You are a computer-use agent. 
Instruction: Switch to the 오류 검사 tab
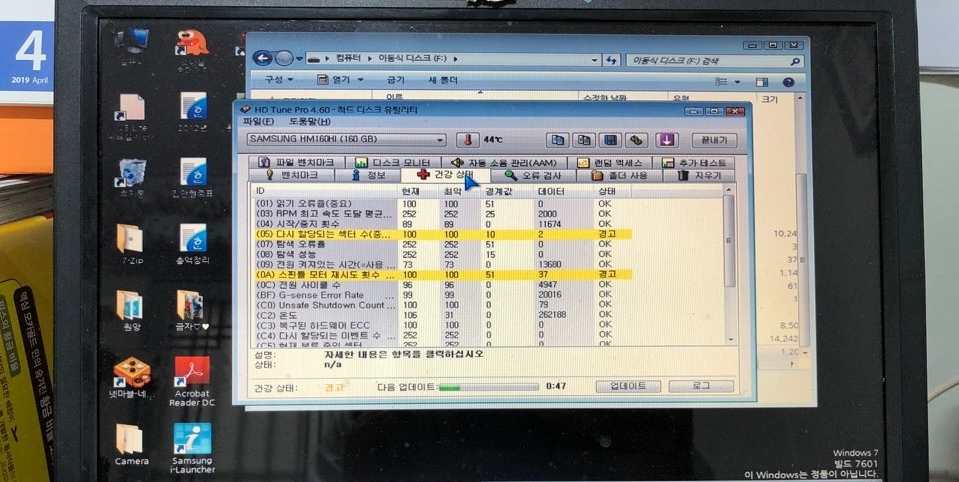pyautogui.click(x=533, y=176)
